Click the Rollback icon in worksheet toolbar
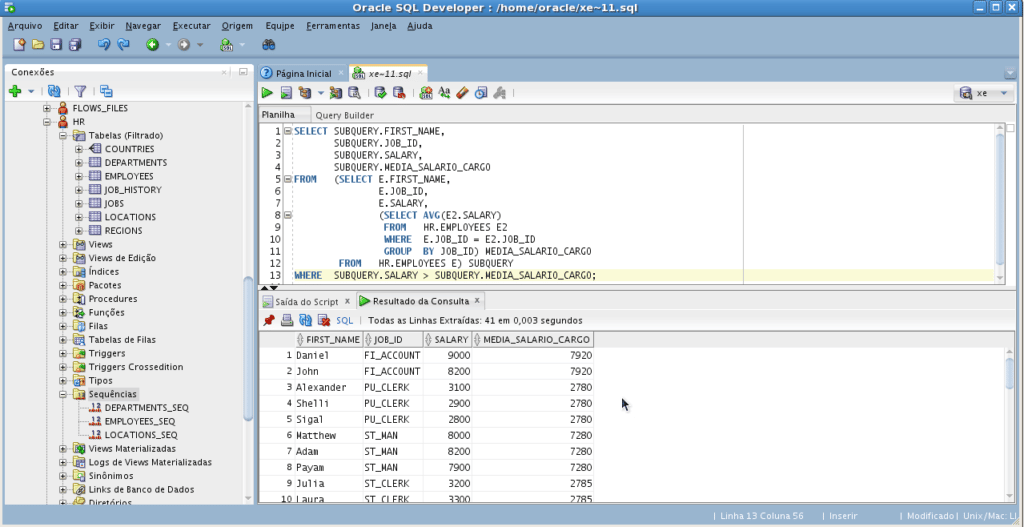 (x=399, y=93)
